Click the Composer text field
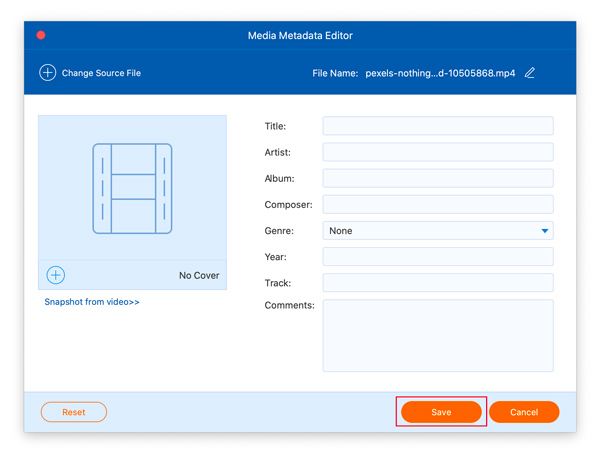 [x=437, y=204]
